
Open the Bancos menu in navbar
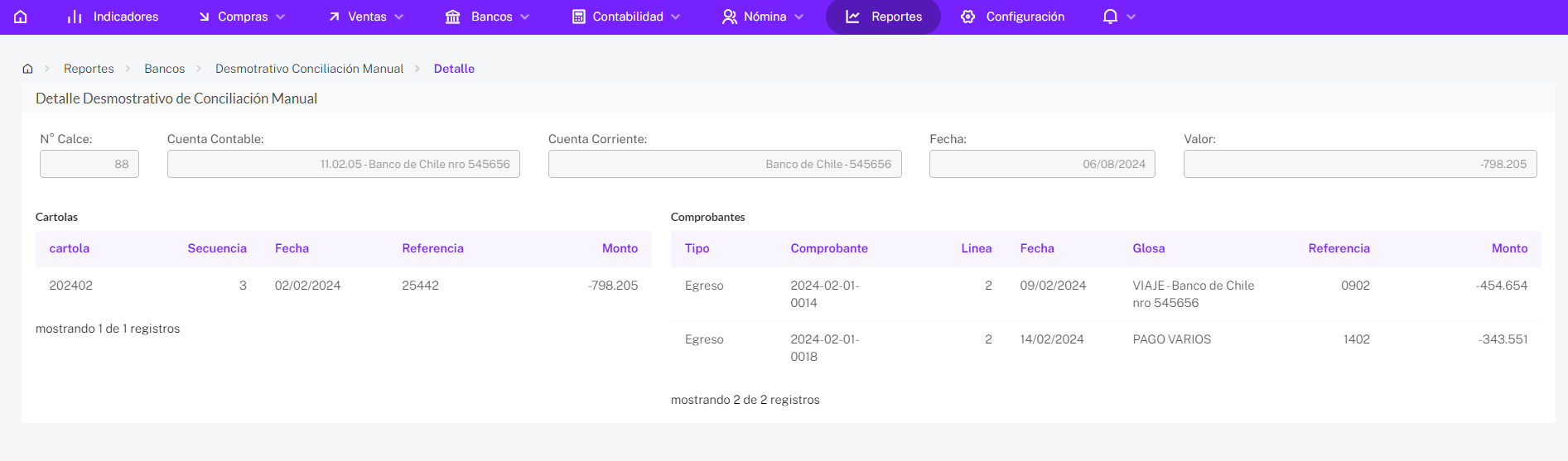click(487, 17)
